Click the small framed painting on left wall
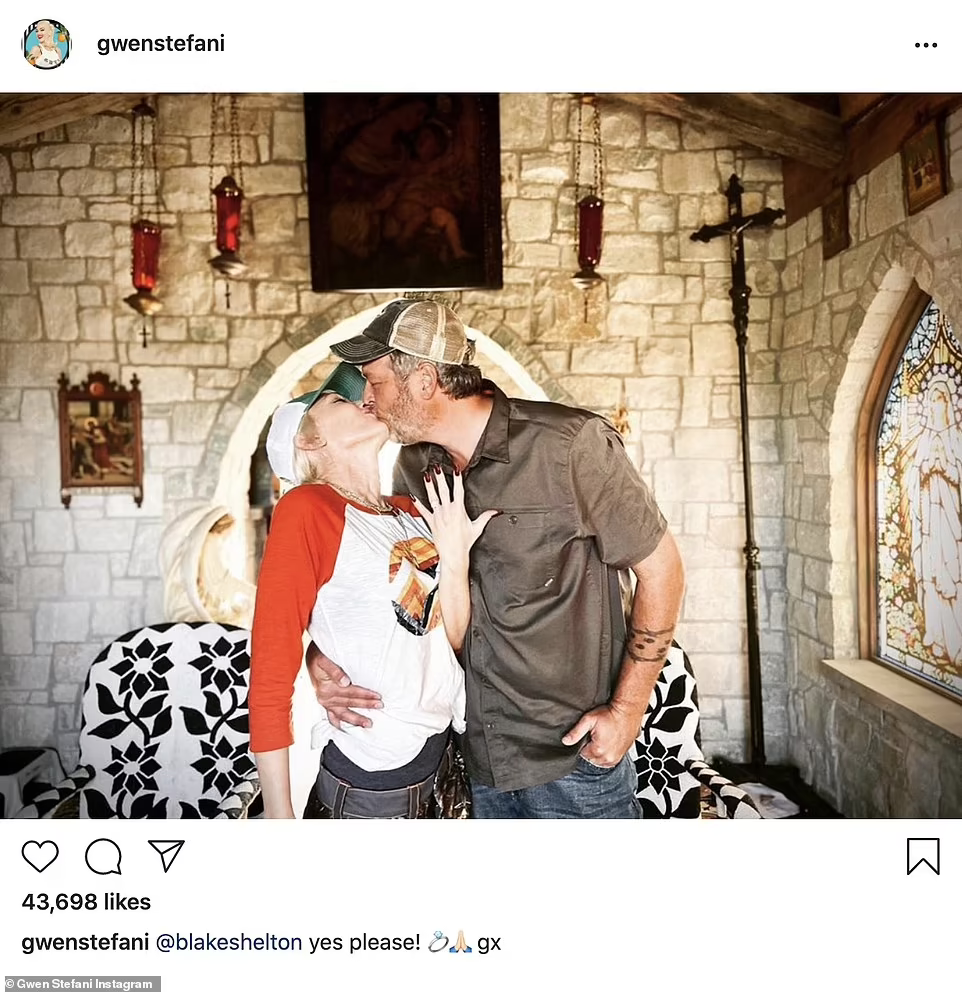 pyautogui.click(x=100, y=440)
